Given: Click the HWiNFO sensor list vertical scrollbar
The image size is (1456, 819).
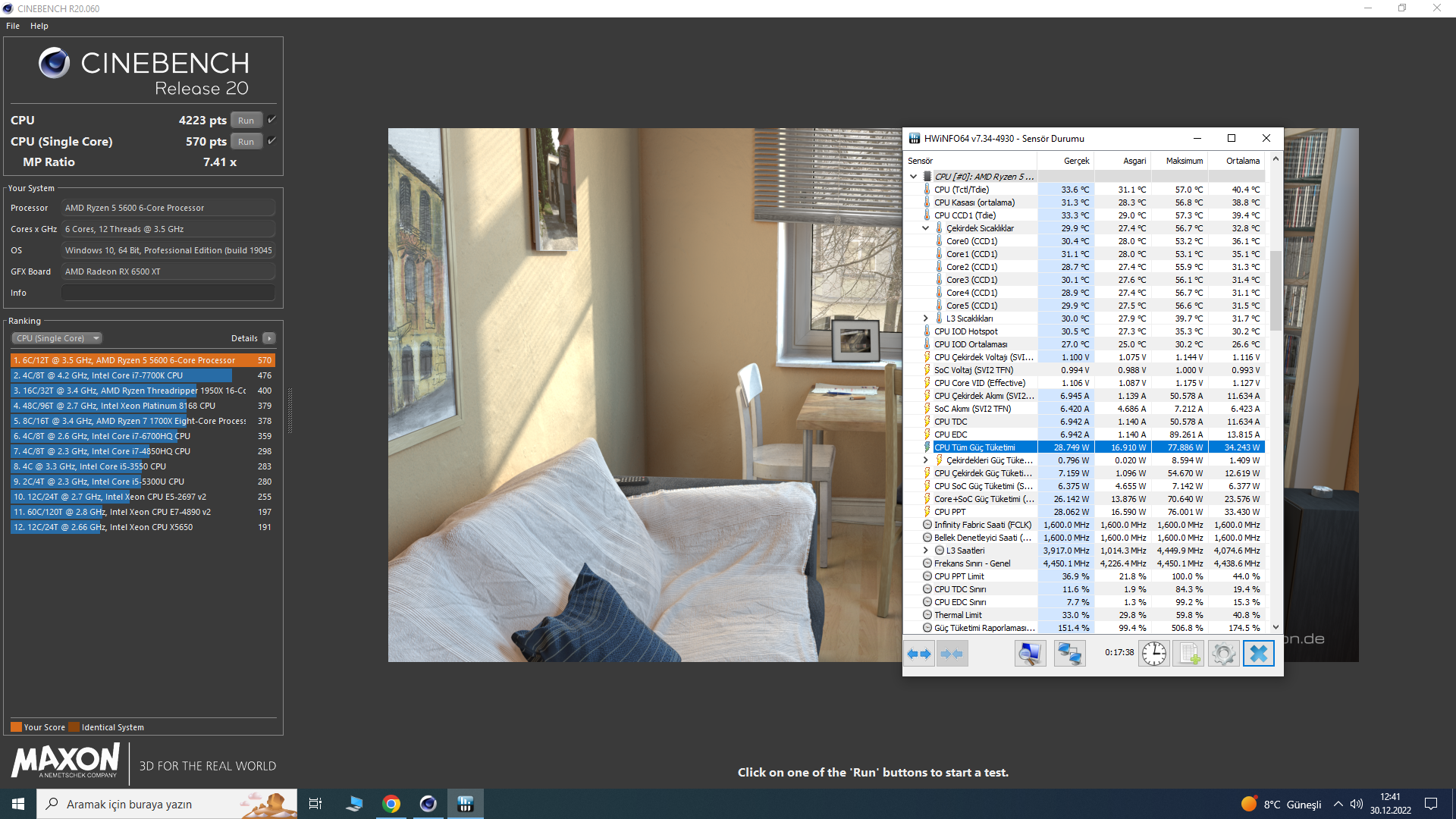Looking at the screenshot, I should click(1276, 289).
